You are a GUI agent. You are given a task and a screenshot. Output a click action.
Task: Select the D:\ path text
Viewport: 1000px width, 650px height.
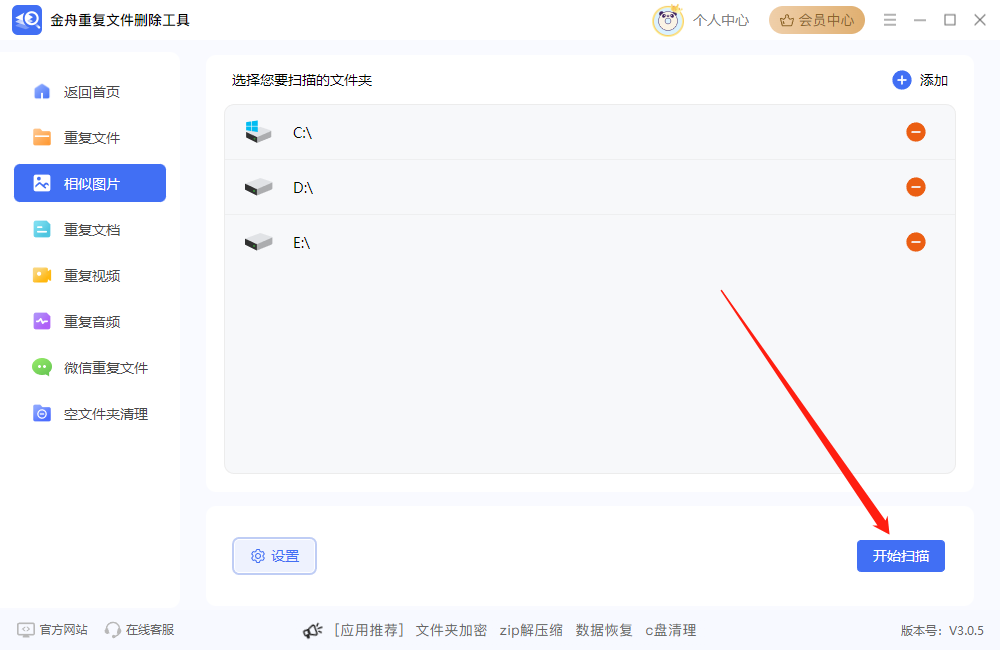click(x=303, y=188)
